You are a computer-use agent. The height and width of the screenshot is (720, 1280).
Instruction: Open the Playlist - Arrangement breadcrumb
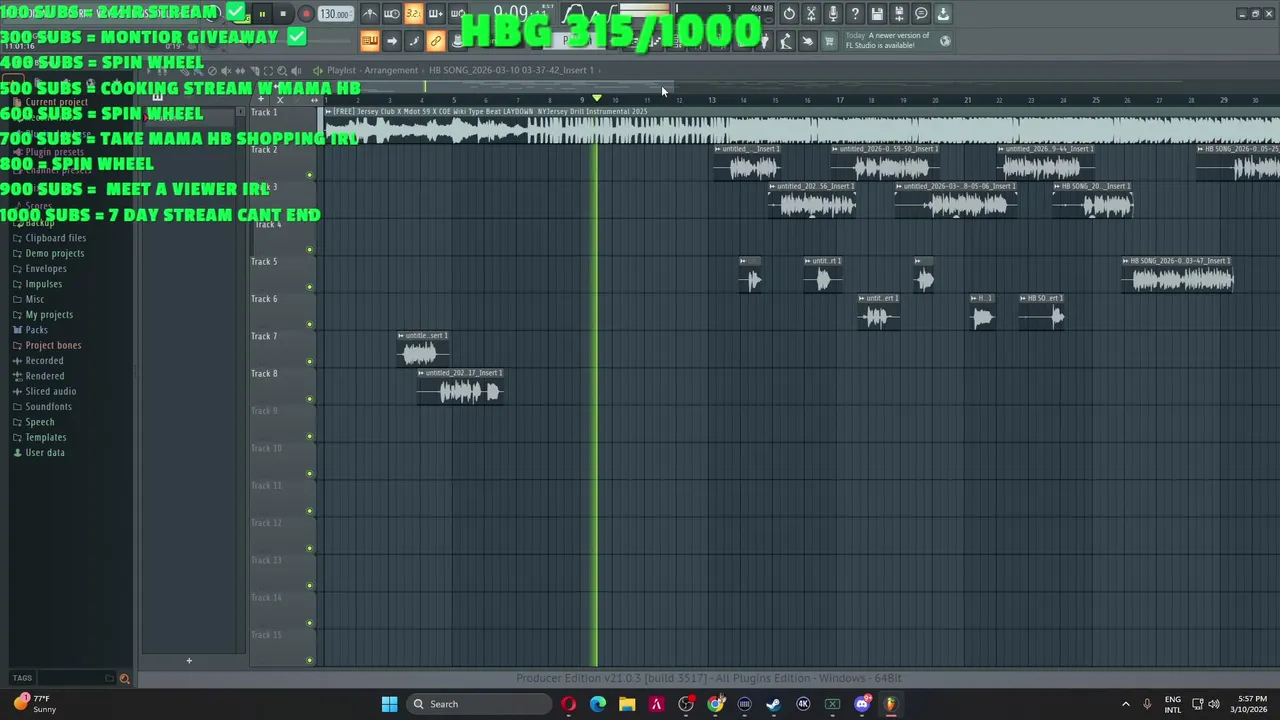point(372,70)
